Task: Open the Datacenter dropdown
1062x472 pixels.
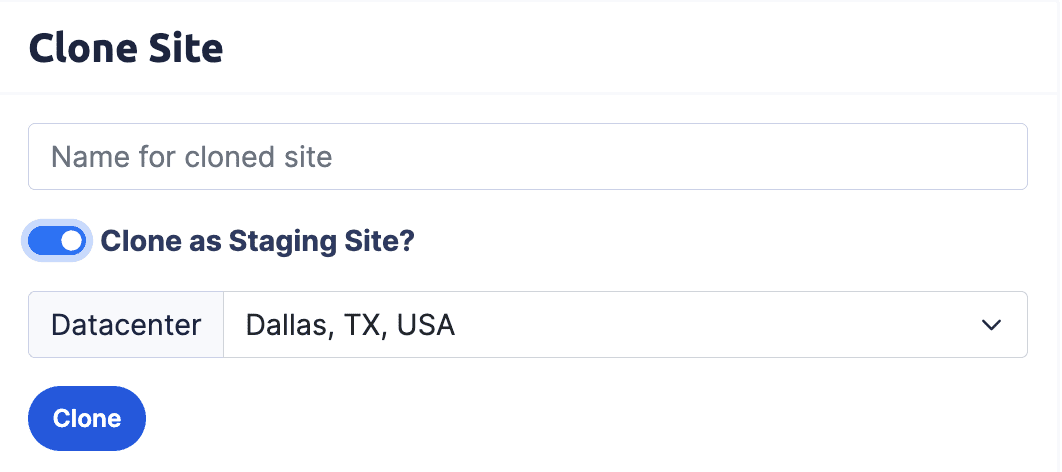Action: pos(625,325)
